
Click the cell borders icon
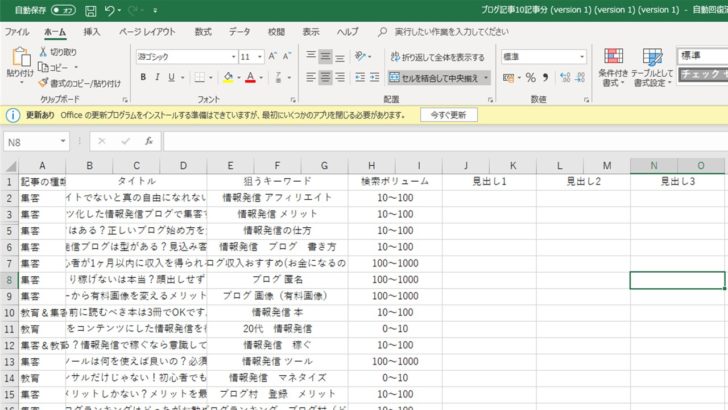point(200,77)
